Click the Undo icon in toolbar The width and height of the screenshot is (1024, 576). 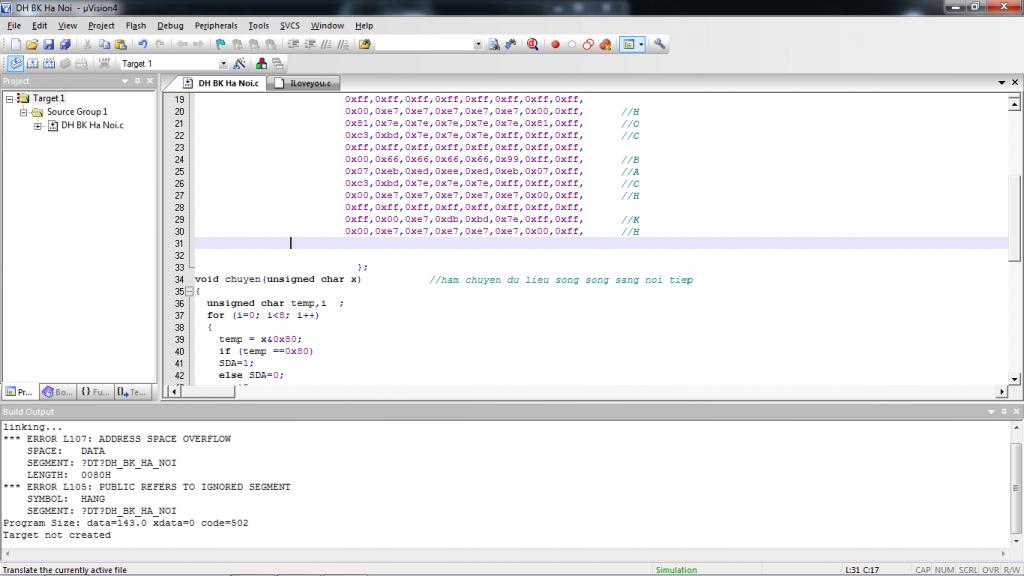coord(143,44)
